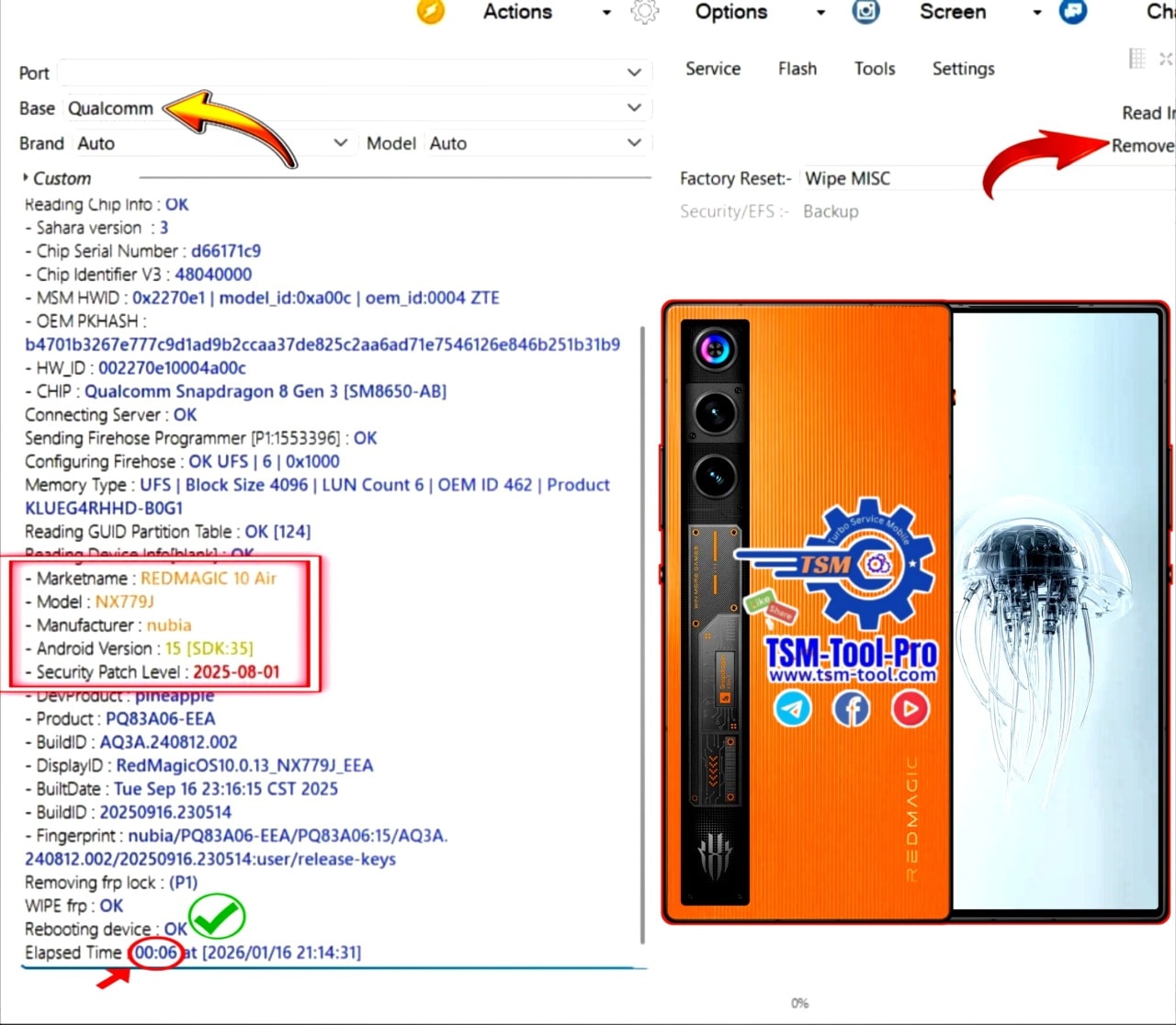Viewport: 1176px width, 1025px height.
Task: Switch to the Tools tab
Action: pyautogui.click(x=875, y=69)
